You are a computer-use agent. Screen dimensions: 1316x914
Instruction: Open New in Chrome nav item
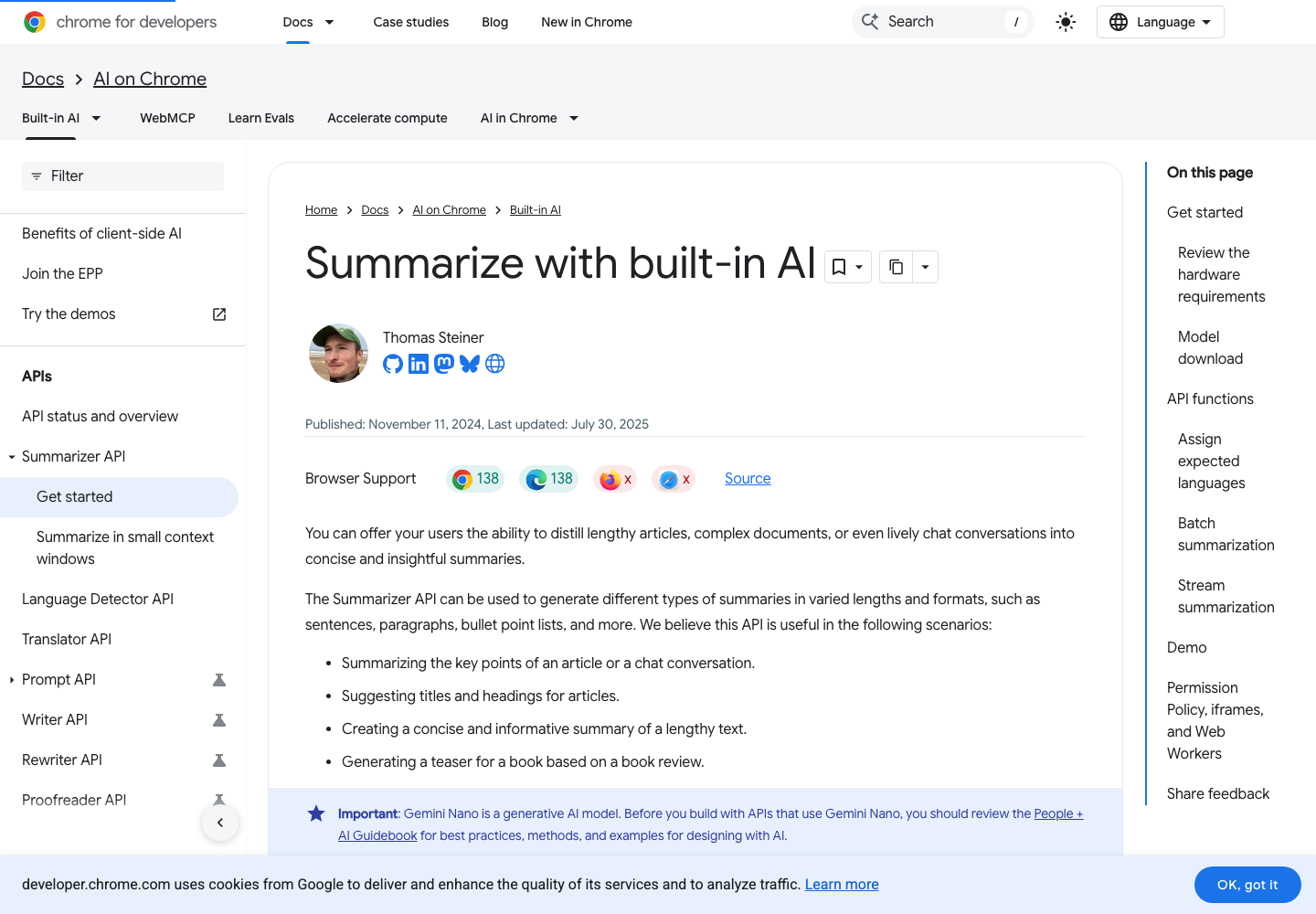(587, 22)
